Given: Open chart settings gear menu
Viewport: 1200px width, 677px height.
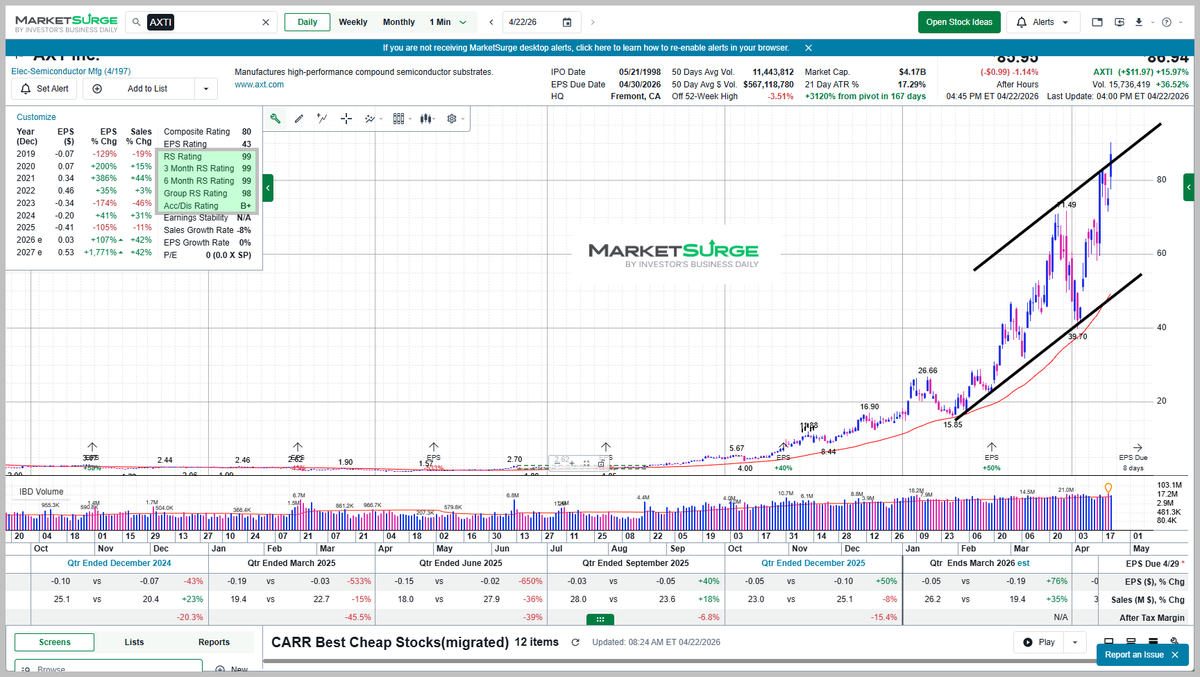Looking at the screenshot, I should [455, 118].
